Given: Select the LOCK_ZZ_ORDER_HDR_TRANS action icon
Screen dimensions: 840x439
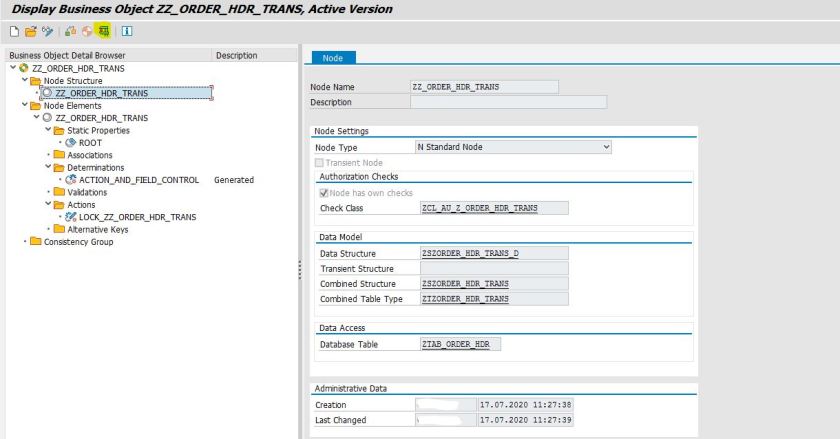Looking at the screenshot, I should pyautogui.click(x=71, y=216).
